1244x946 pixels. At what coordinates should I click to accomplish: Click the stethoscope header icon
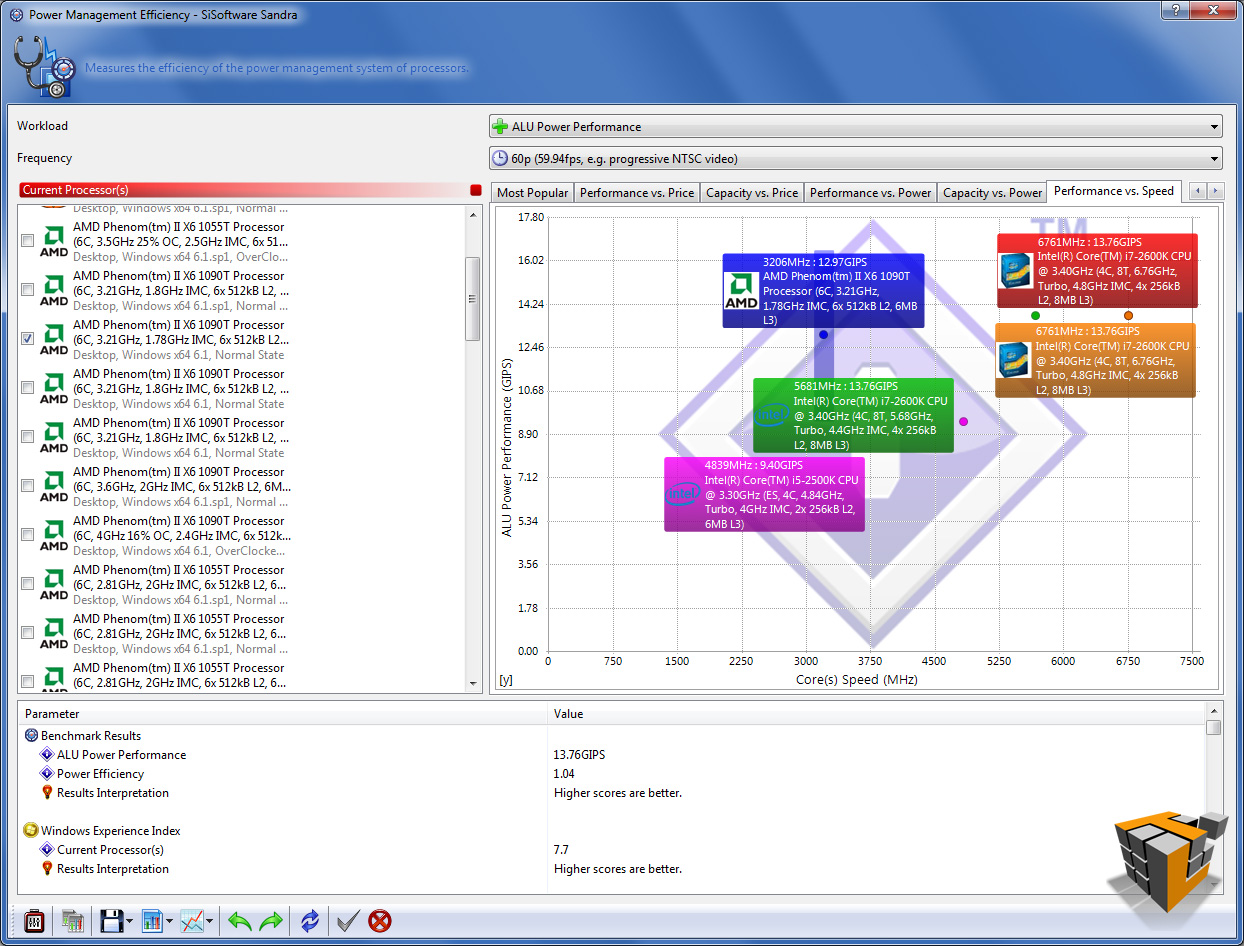point(44,69)
